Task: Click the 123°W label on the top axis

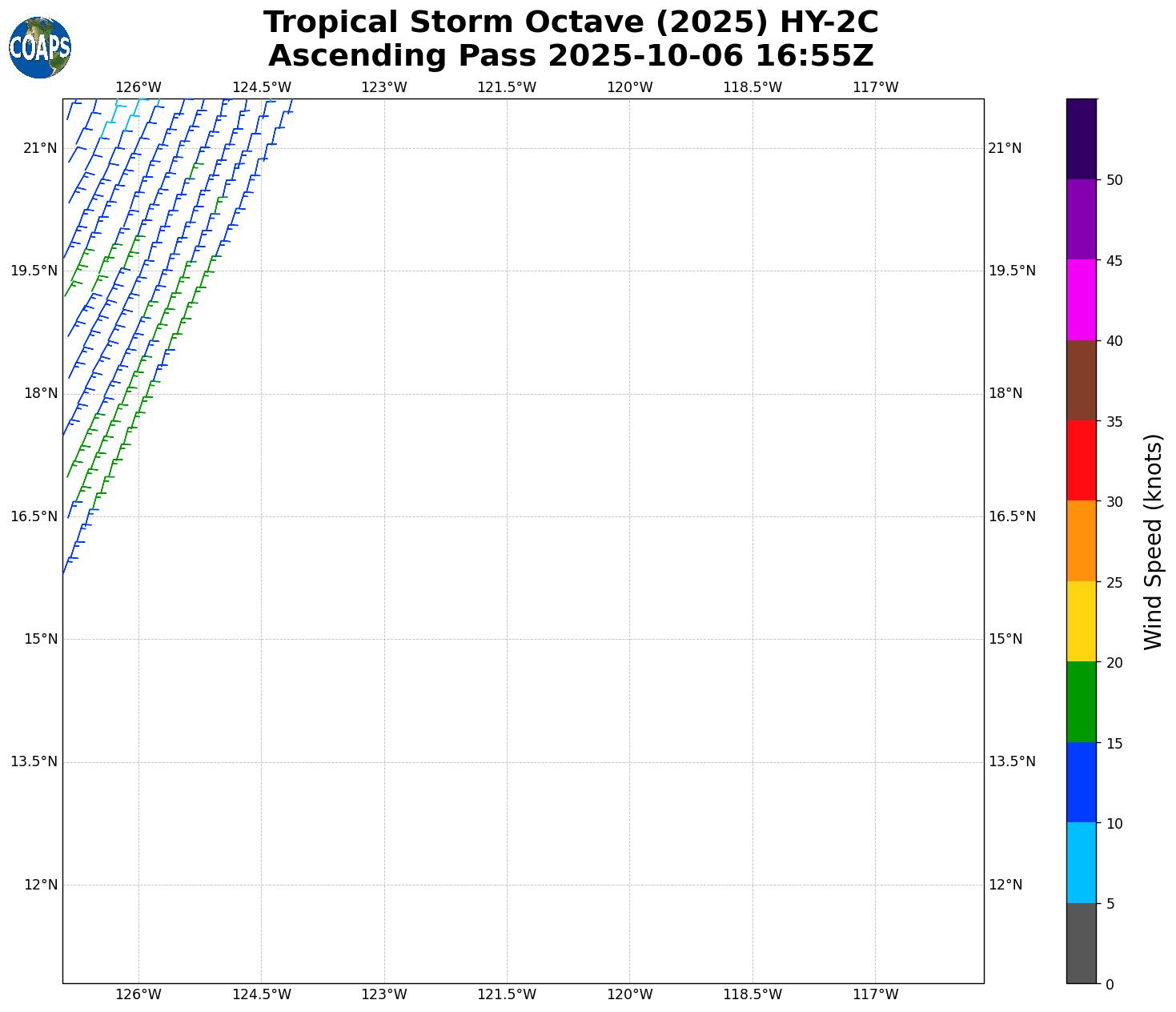Action: click(383, 87)
